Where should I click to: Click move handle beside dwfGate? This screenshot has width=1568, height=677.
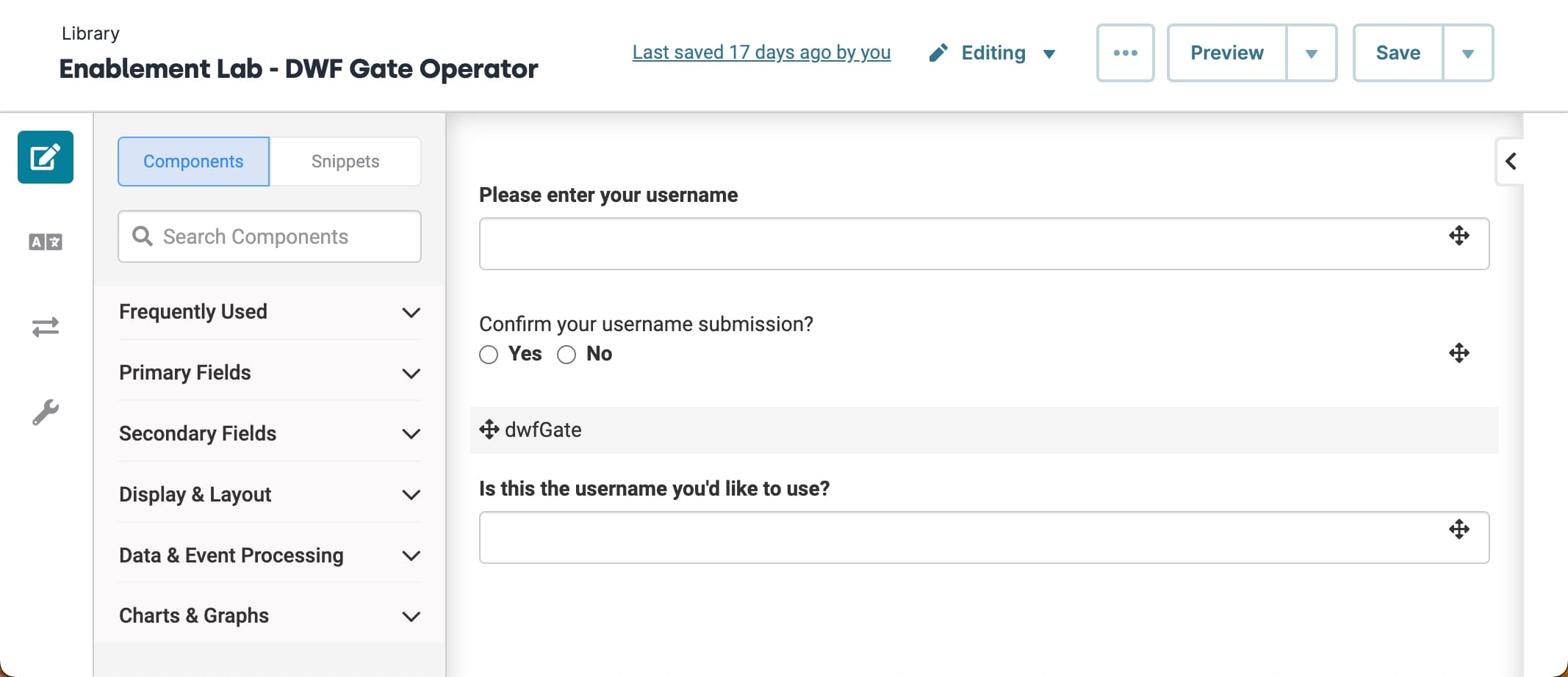489,430
